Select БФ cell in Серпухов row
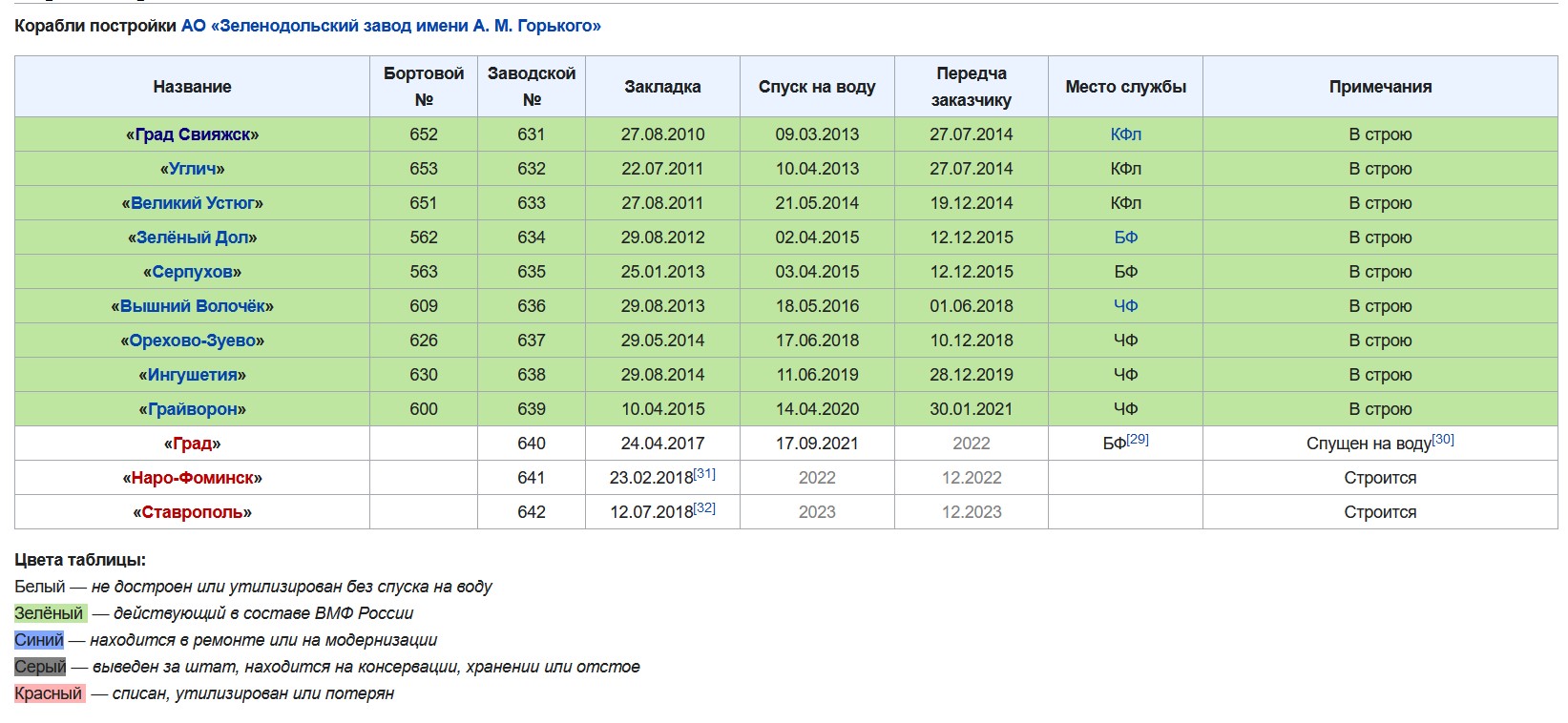This screenshot has width=1568, height=723. pyautogui.click(x=1126, y=272)
